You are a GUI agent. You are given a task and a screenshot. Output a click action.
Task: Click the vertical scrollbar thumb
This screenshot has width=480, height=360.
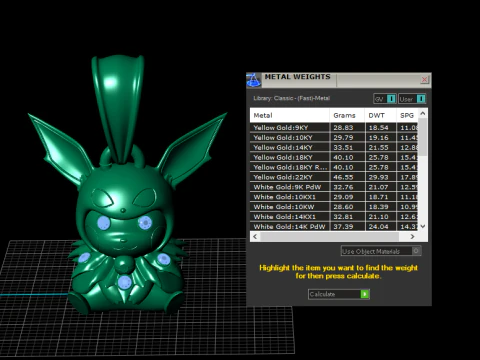coord(423,137)
